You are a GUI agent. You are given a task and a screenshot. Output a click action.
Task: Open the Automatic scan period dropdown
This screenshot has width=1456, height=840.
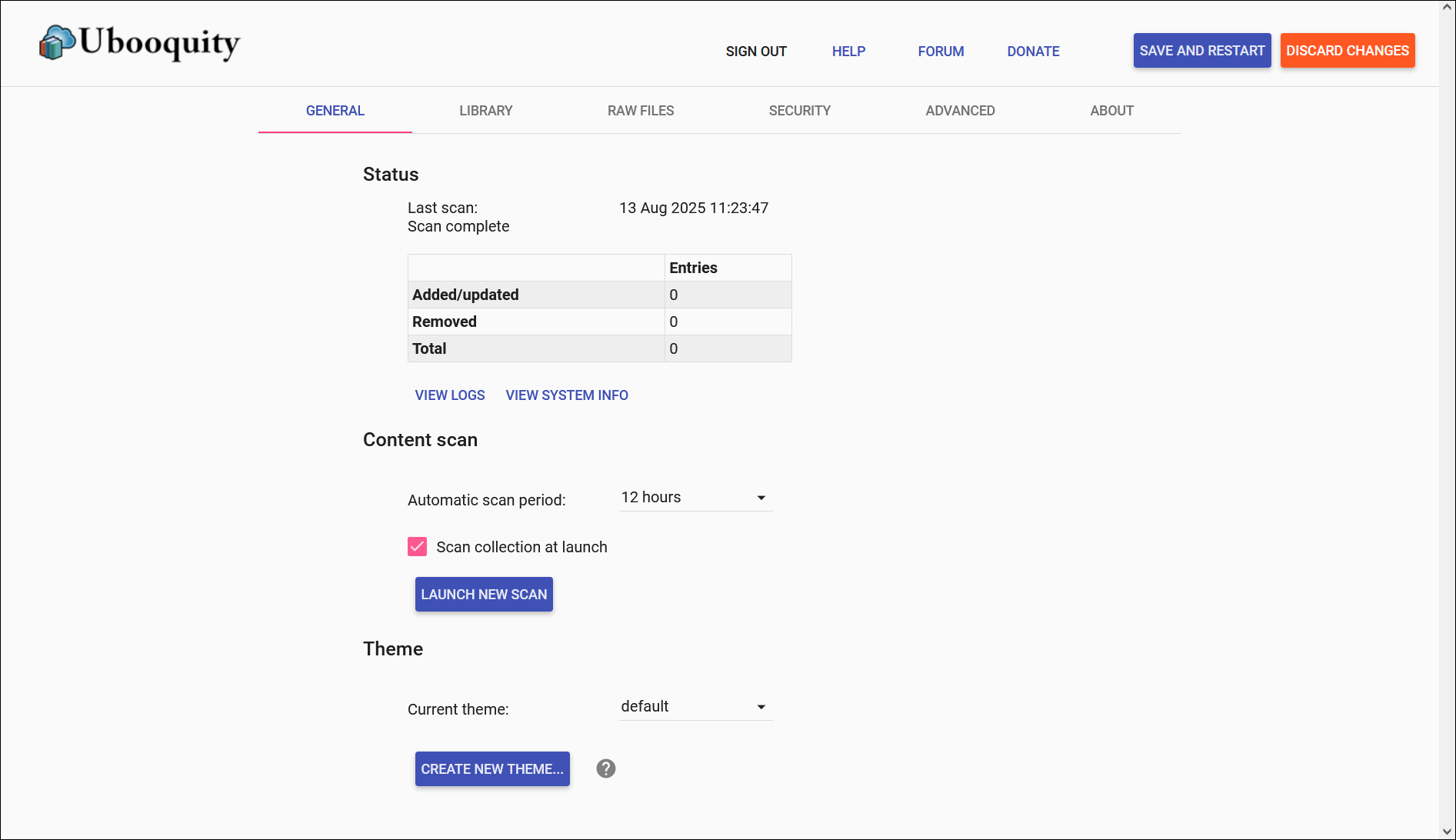695,498
